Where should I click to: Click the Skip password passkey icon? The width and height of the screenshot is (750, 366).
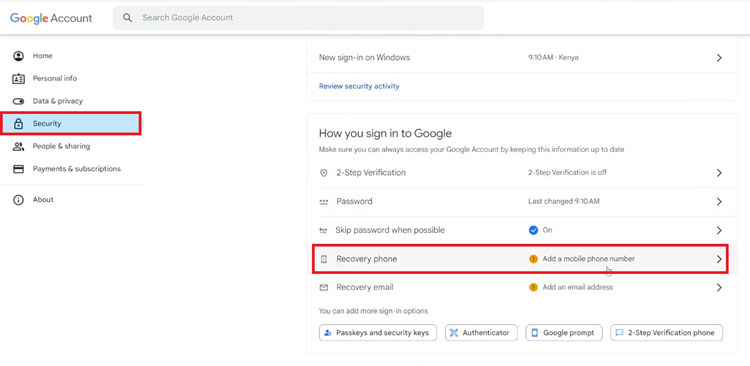click(x=323, y=231)
